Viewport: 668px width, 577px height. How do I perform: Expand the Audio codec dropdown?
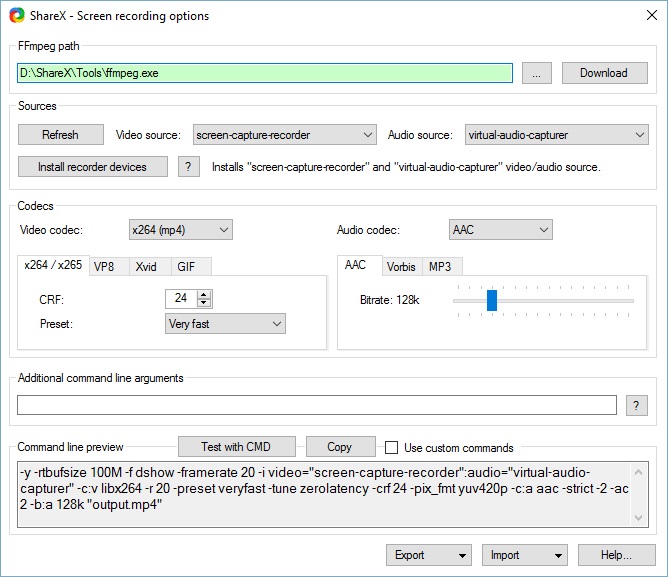501,230
